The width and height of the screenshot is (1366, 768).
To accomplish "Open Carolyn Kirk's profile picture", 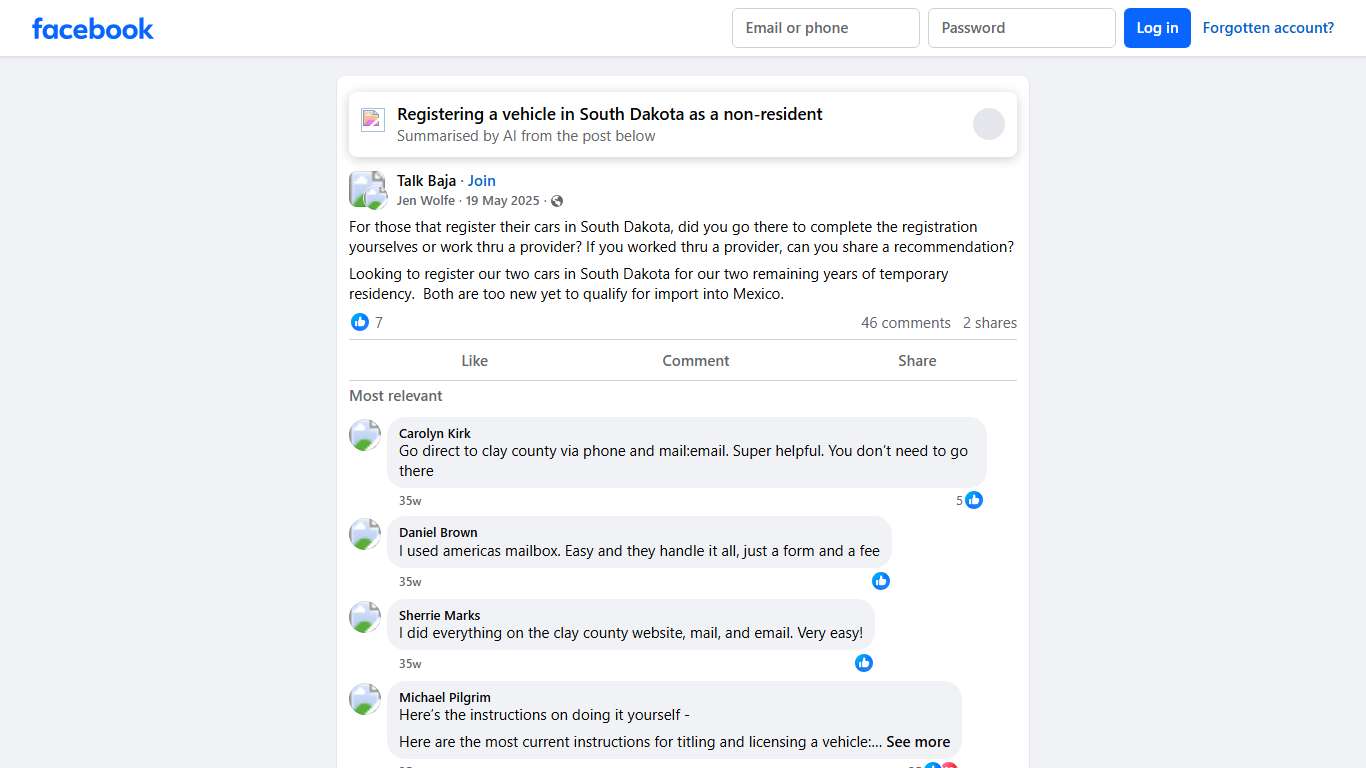I will [365, 435].
